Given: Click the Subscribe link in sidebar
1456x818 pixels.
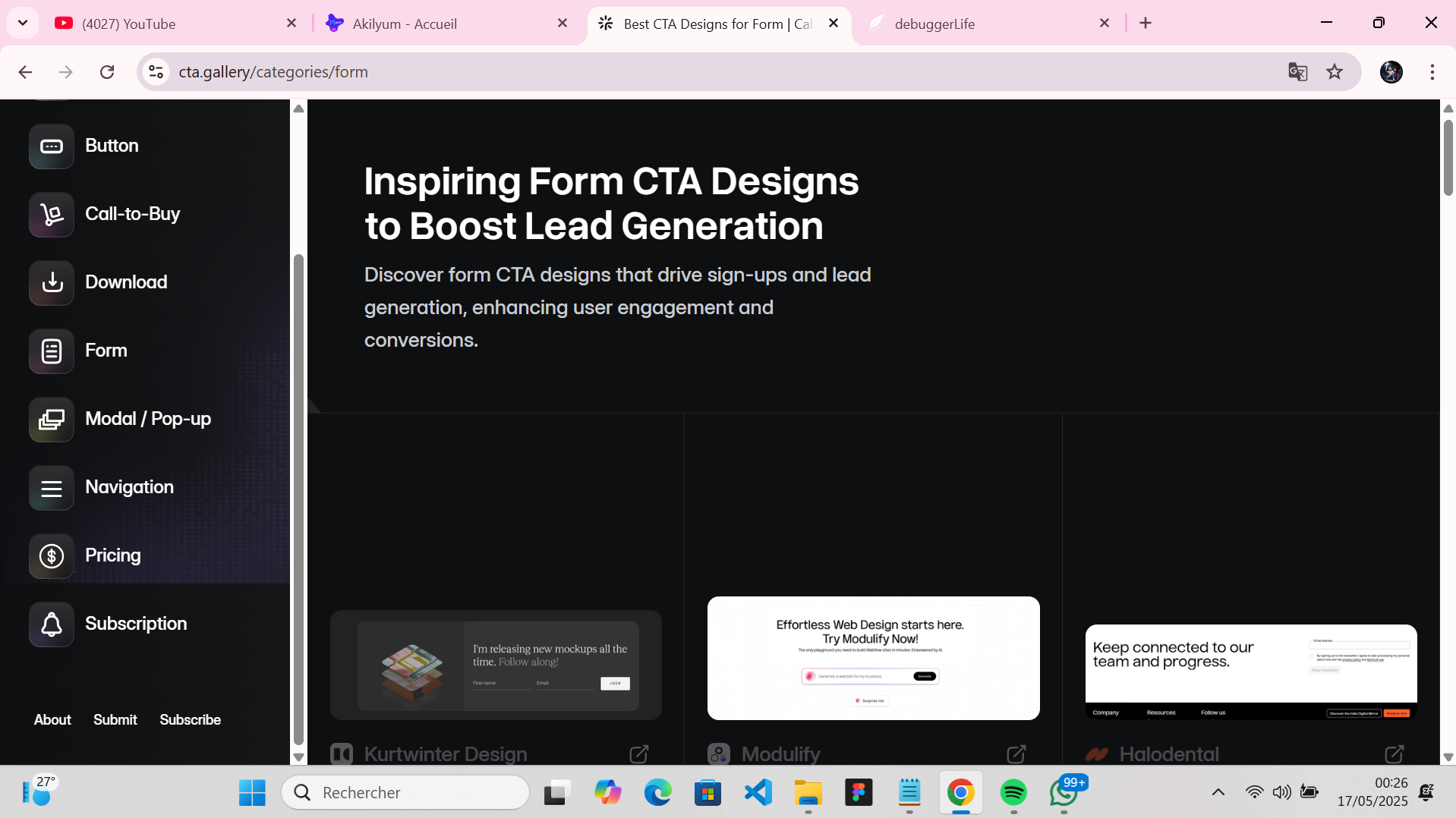Looking at the screenshot, I should [191, 720].
